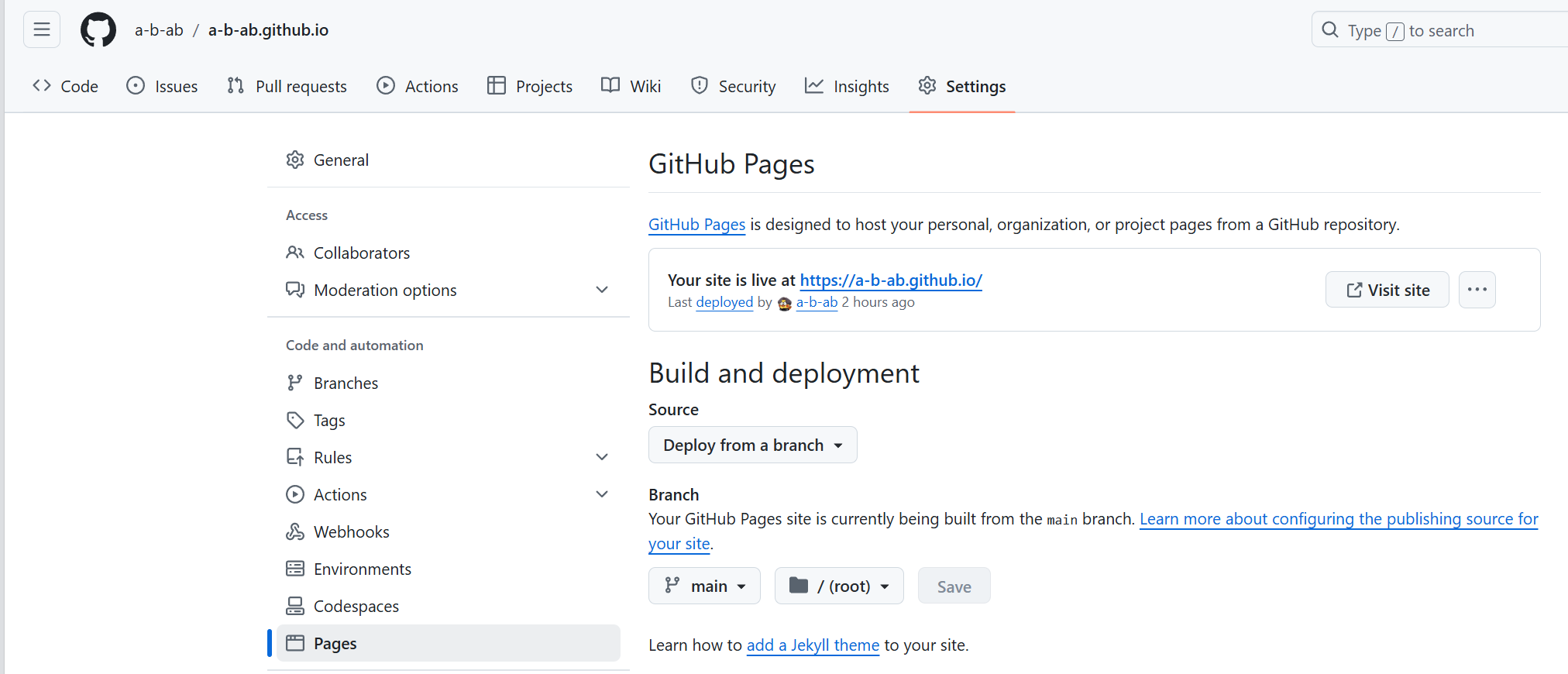This screenshot has height=674, width=1568.
Task: Click the sidebar Actions play-circle icon
Action: 295,494
